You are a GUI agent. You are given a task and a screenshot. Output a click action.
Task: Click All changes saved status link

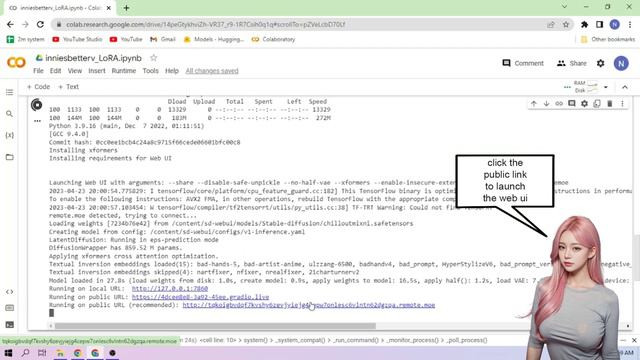[x=212, y=71]
